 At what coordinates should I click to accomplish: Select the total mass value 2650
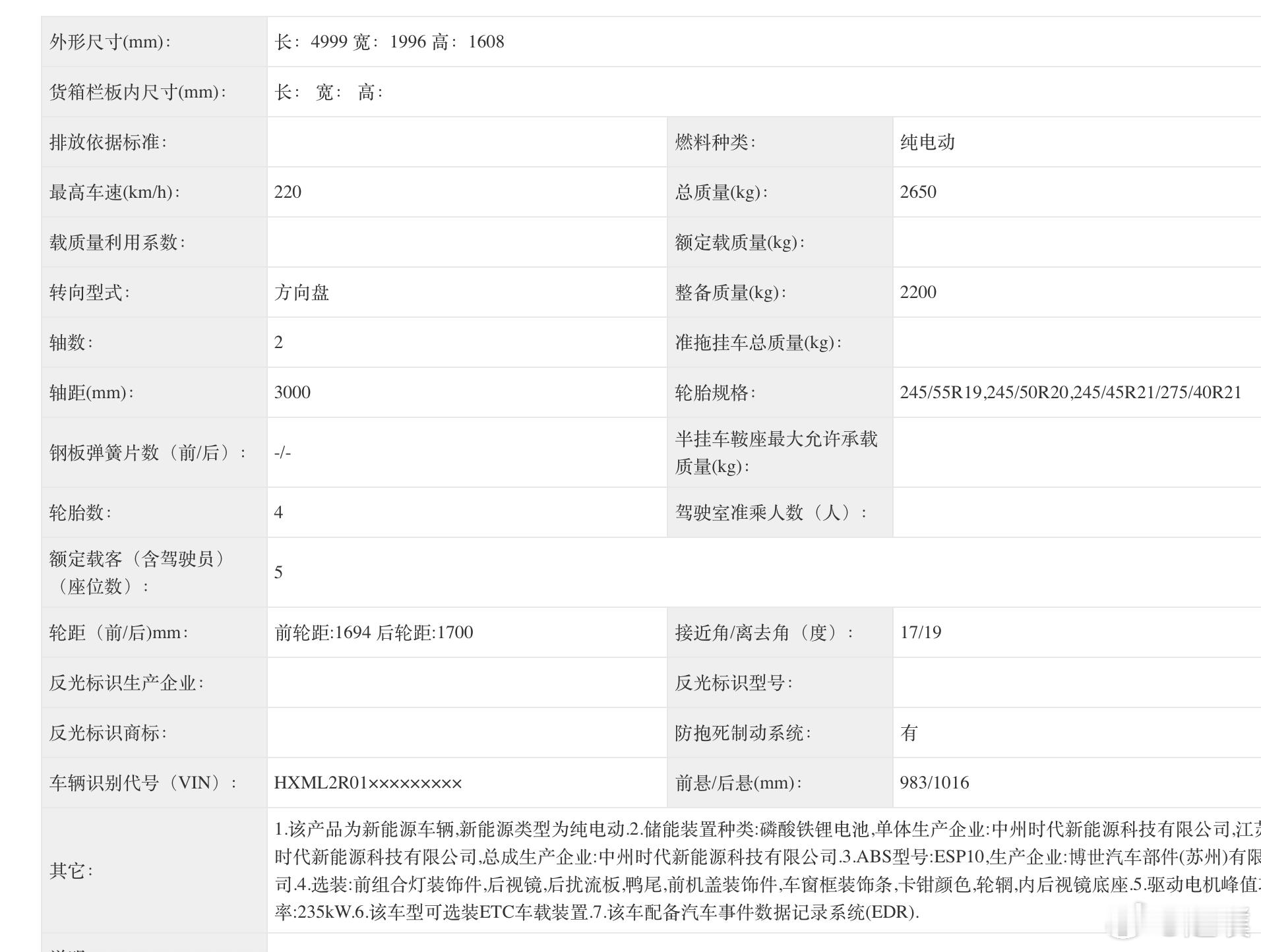pos(918,192)
